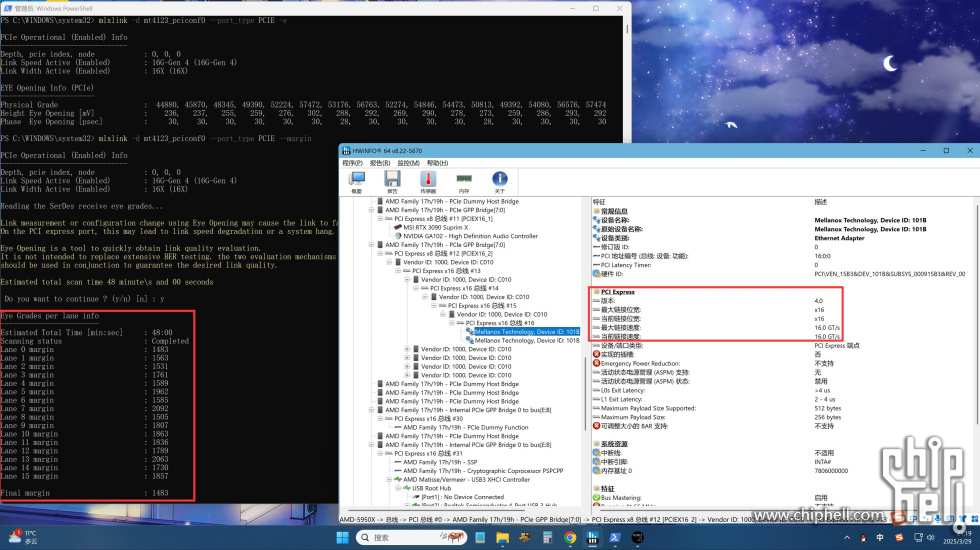Viewport: 980px width, 550px height.
Task: Show hidden system tray icons chevron
Action: coord(847,538)
